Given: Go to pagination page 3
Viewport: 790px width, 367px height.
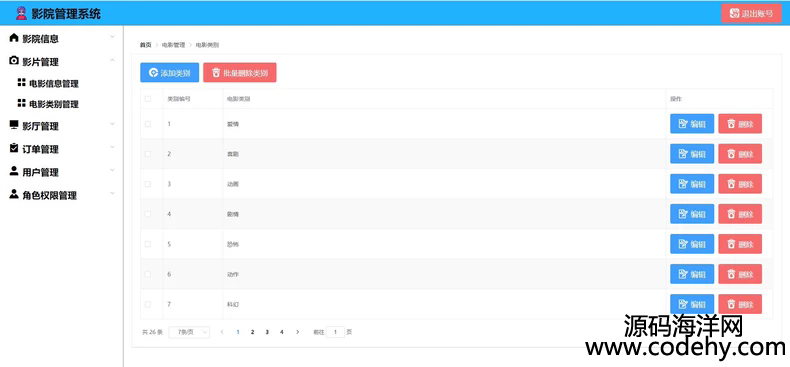Looking at the screenshot, I should (x=267, y=332).
